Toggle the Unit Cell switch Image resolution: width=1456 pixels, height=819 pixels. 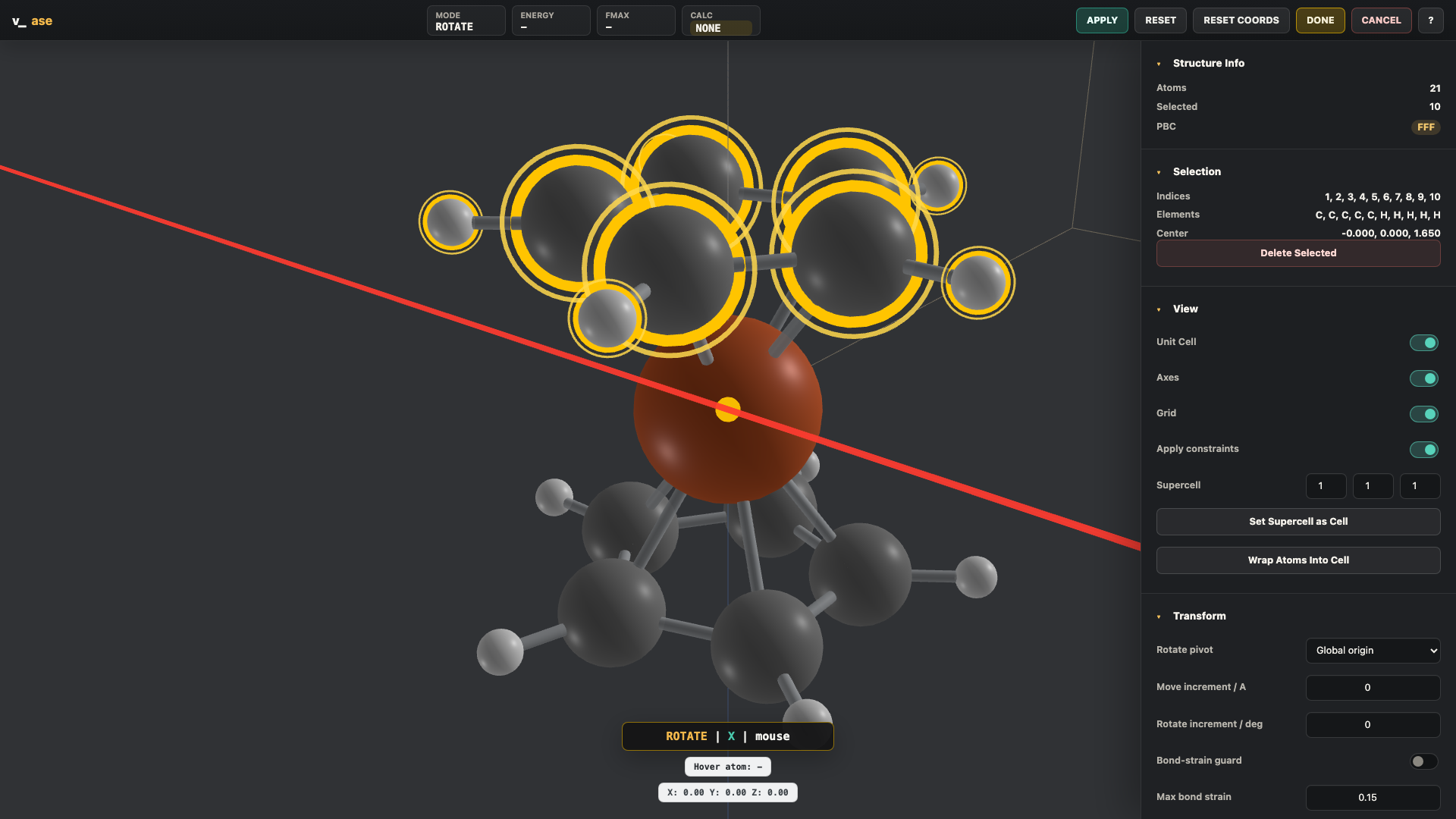click(1423, 343)
